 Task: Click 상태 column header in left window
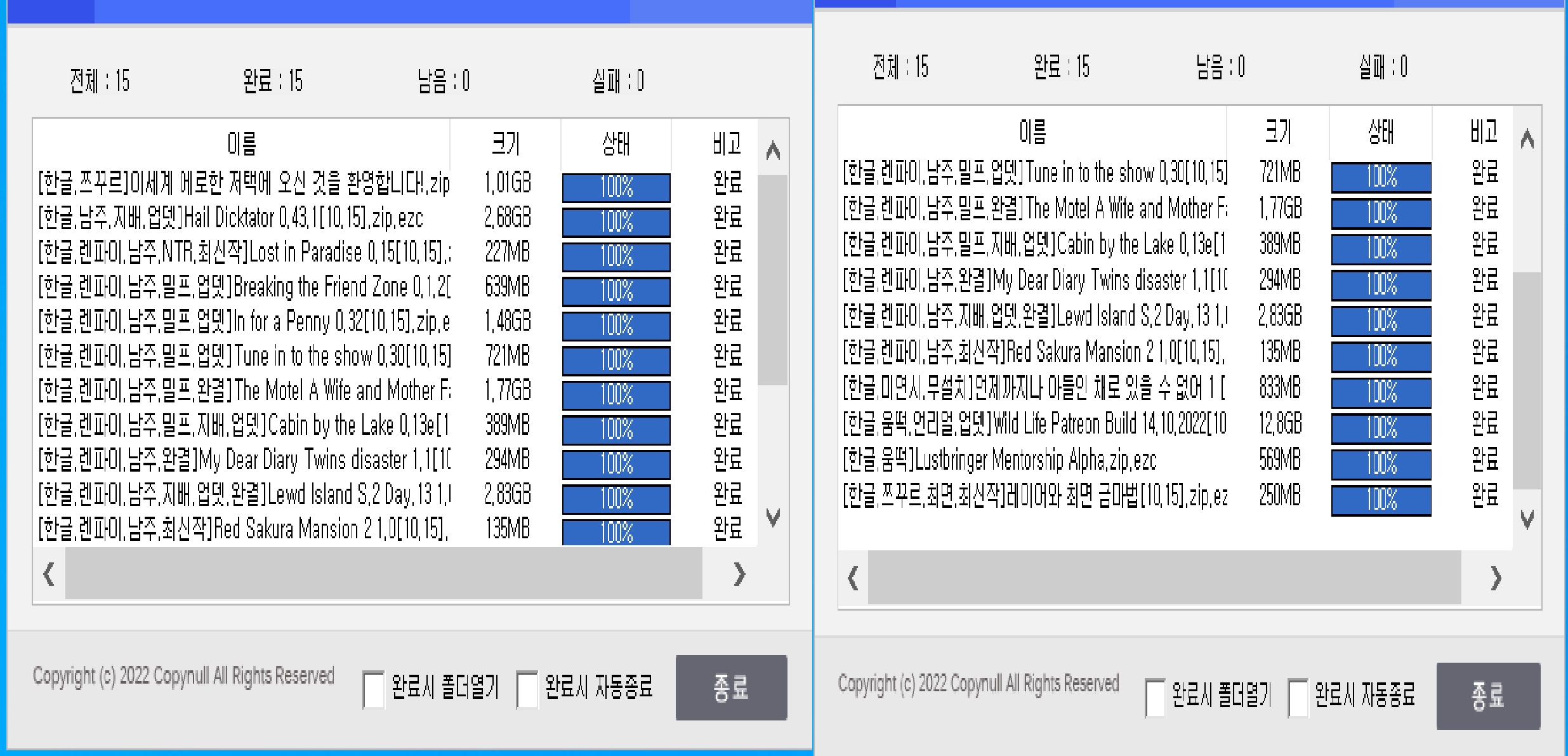616,143
